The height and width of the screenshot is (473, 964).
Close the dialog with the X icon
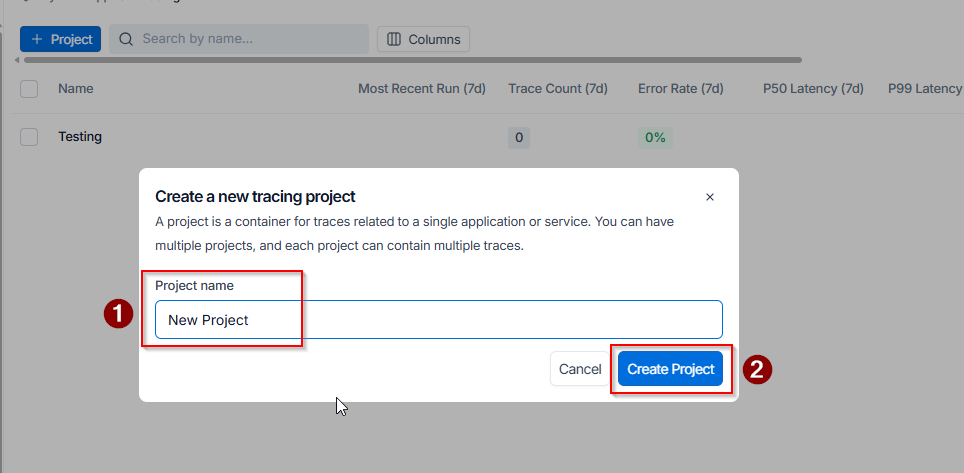709,197
